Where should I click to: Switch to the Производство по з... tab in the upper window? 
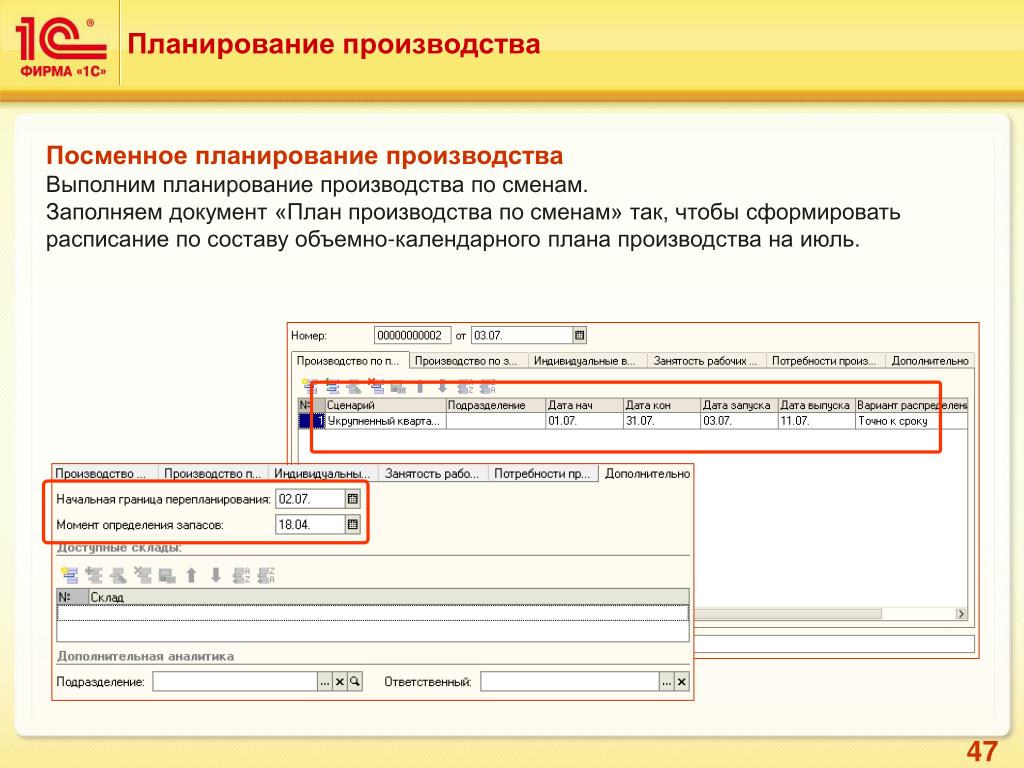tap(468, 360)
